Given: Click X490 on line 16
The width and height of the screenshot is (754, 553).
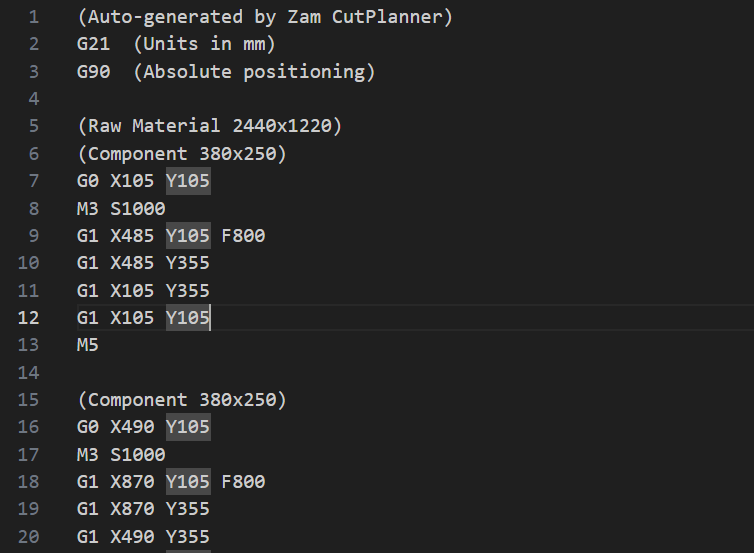Looking at the screenshot, I should point(132,427).
